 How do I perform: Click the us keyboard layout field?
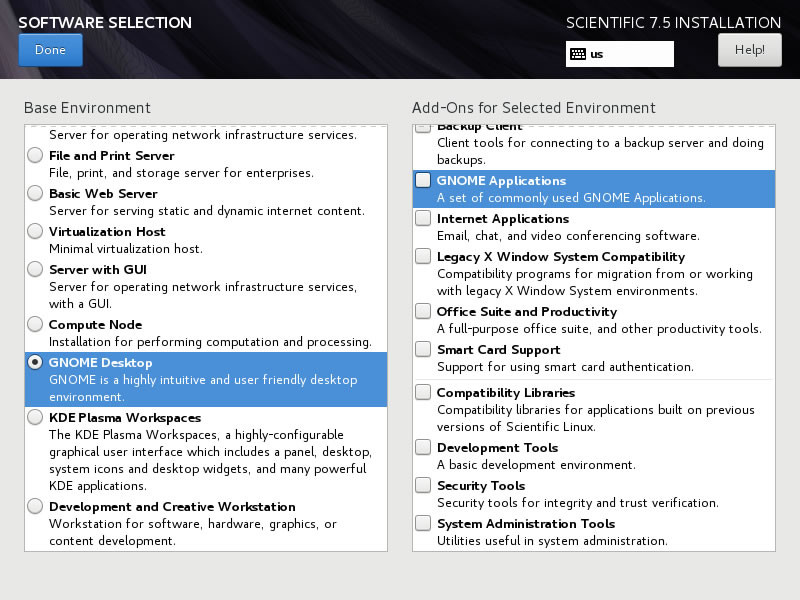pos(619,54)
